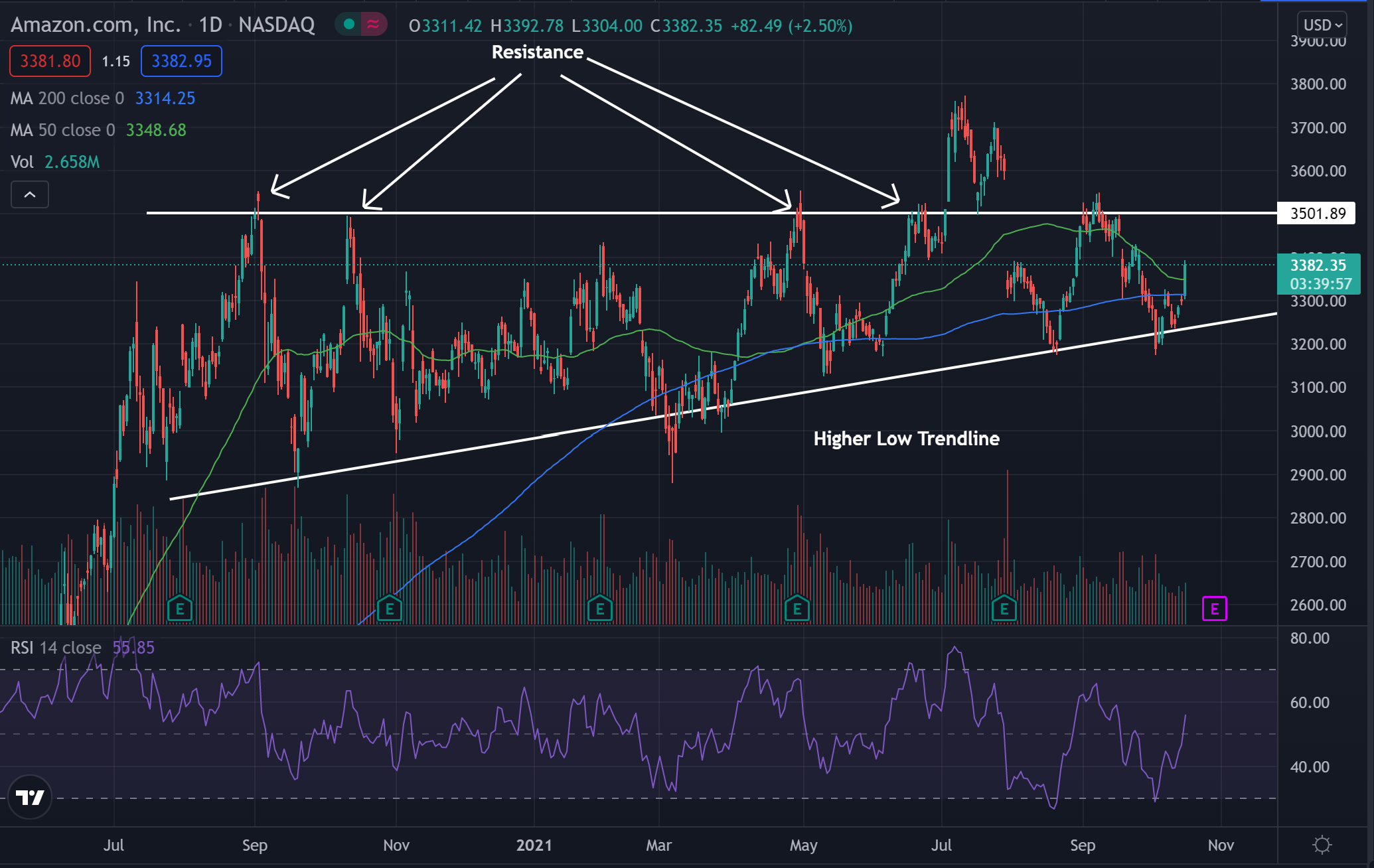Select the MA 200 close indicator label
This screenshot has height=868, width=1374.
[67, 98]
